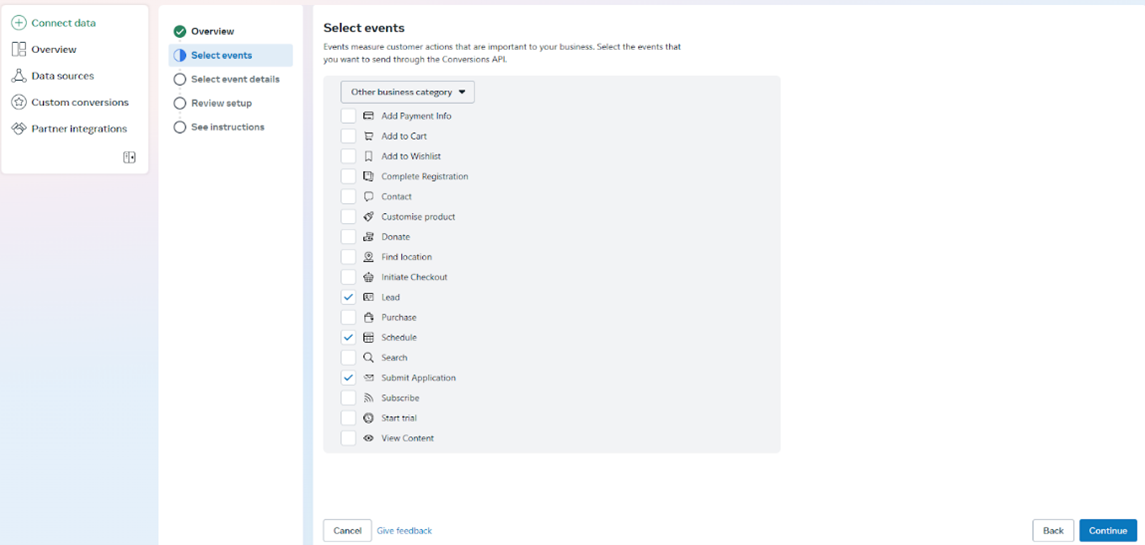This screenshot has height=545, width=1145.
Task: Click the Cancel button
Action: tap(348, 531)
